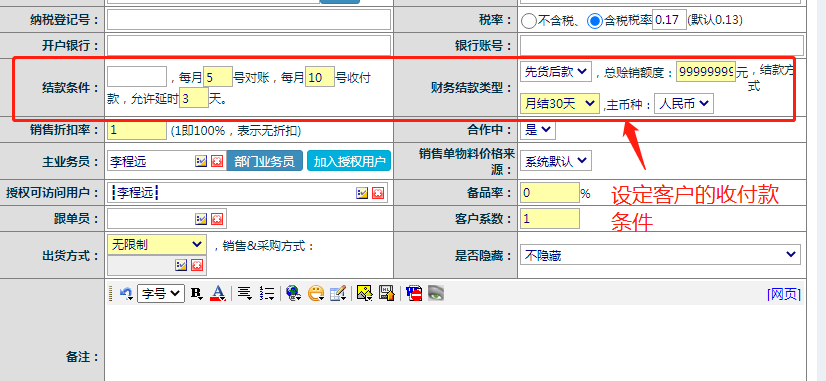The image size is (826, 381).
Task: Open the 先货后款 settlement type dropdown
Action: 556,72
